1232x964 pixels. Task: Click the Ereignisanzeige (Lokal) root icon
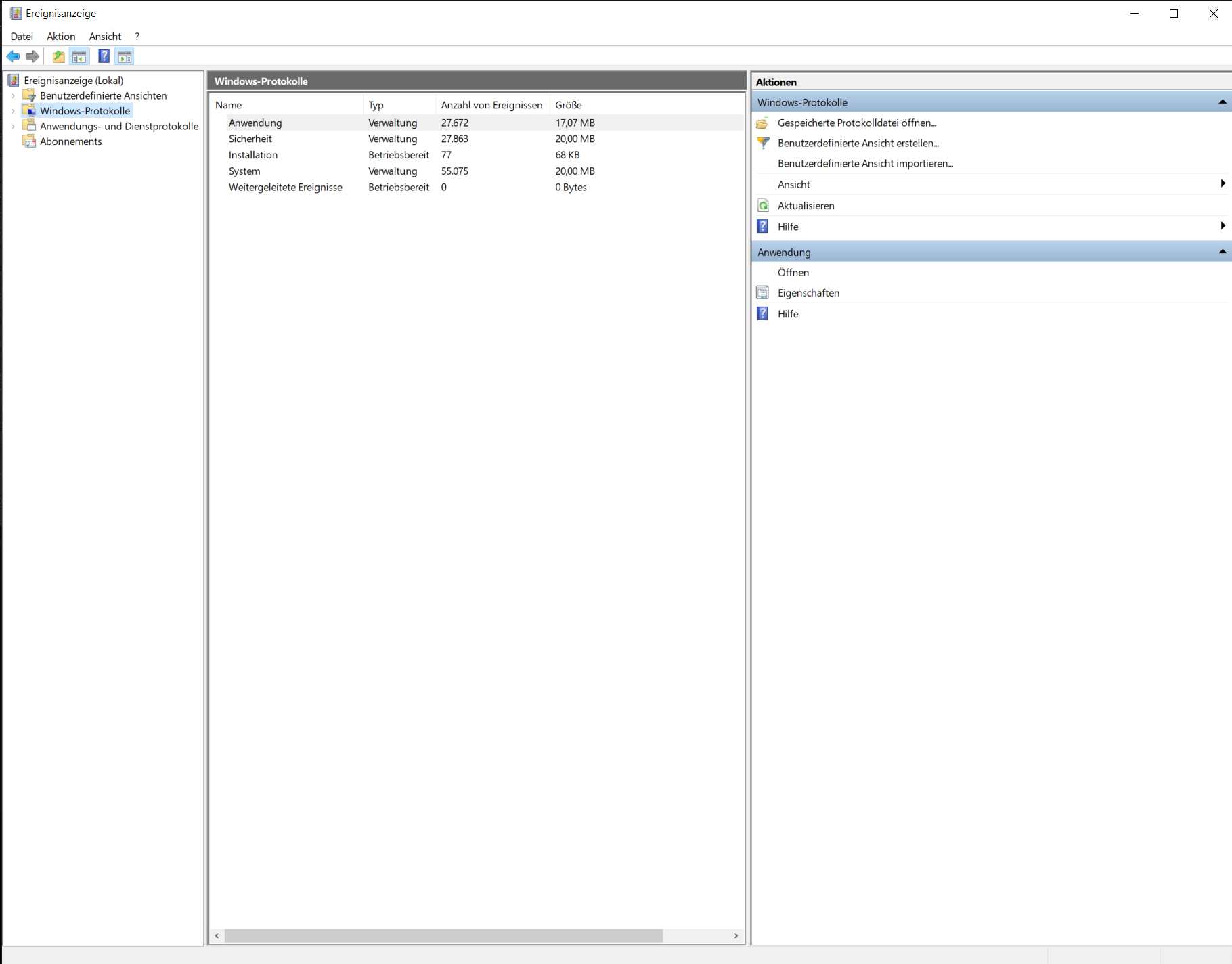pyautogui.click(x=14, y=81)
